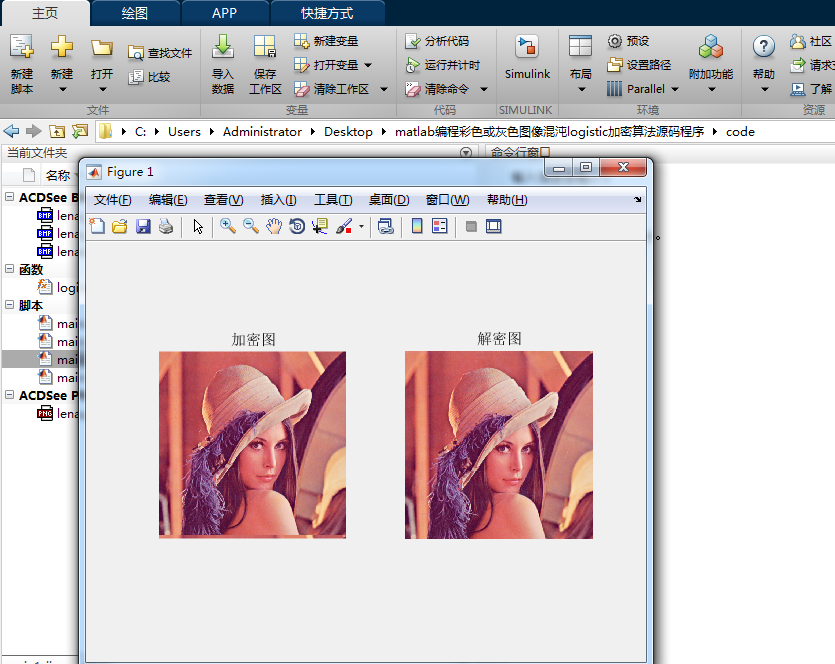Click Compare (比较) button
The width and height of the screenshot is (835, 664).
click(149, 77)
